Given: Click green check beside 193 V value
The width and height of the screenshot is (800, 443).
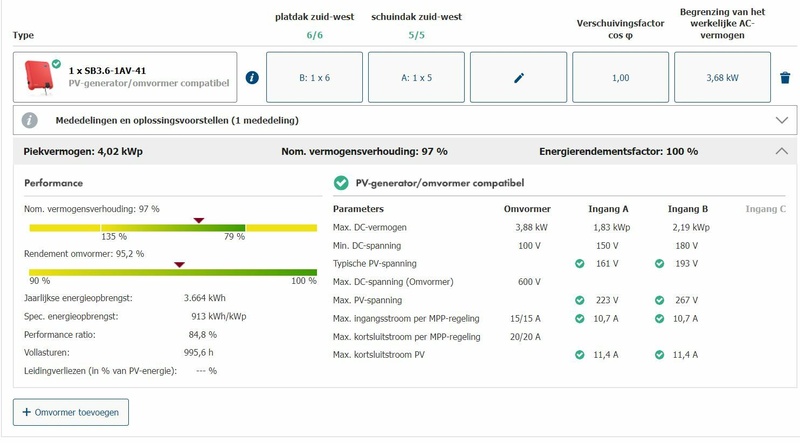Looking at the screenshot, I should [x=660, y=263].
